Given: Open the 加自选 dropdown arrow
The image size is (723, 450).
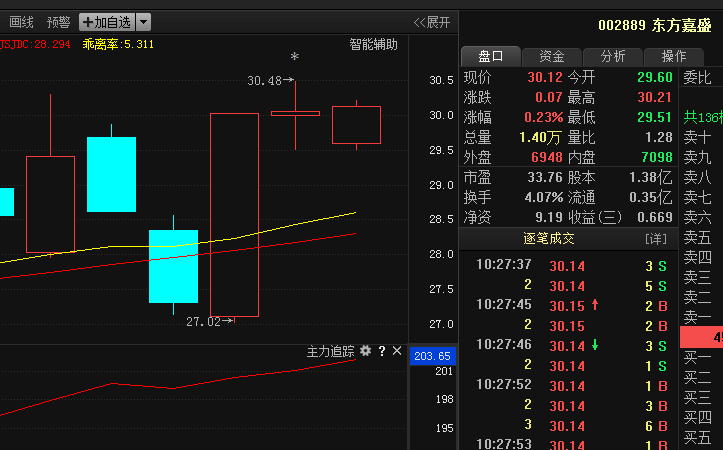Looking at the screenshot, I should coord(143,22).
